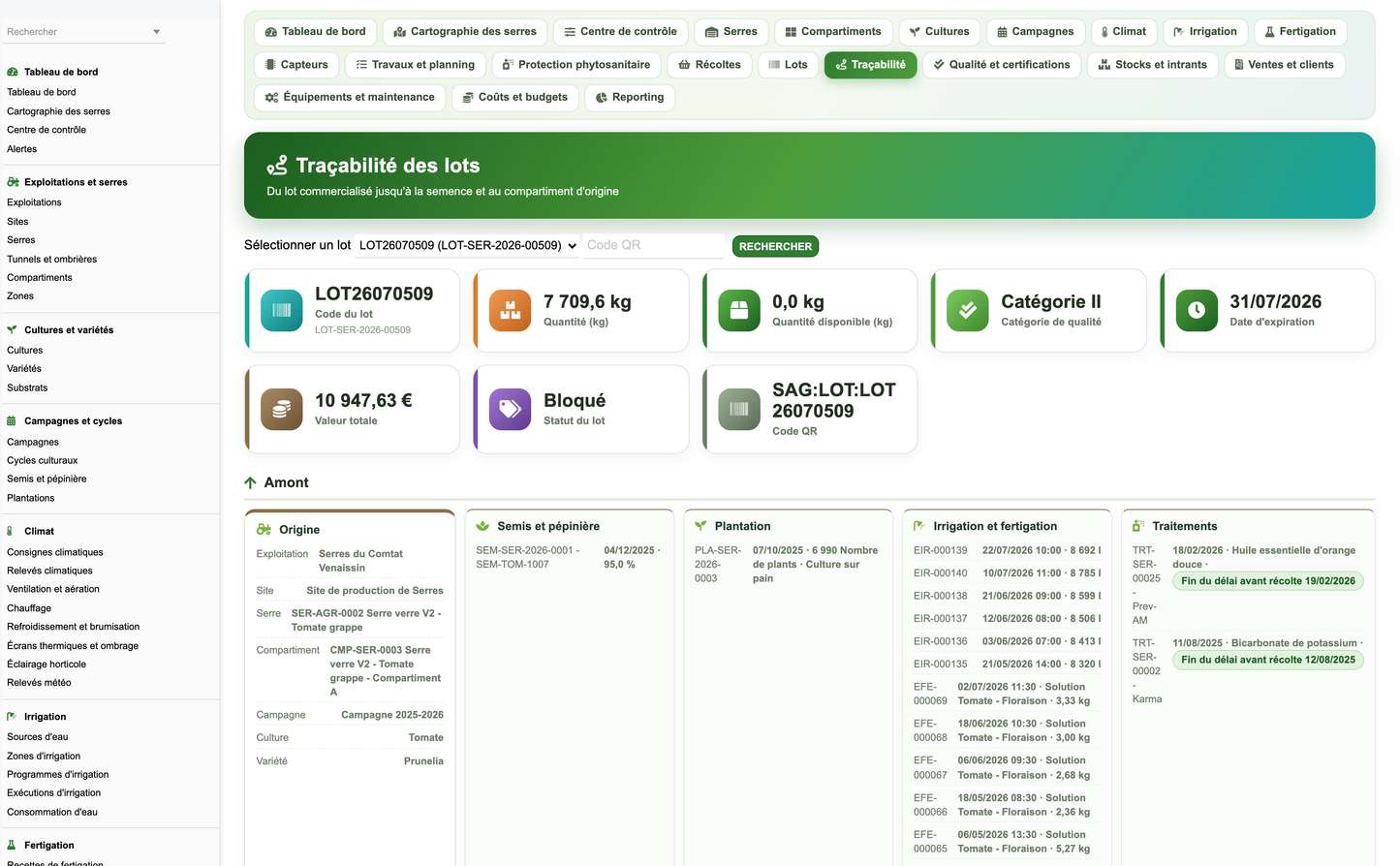1400x866 pixels.
Task: Select the active Traçabilité tab
Action: pos(870,65)
